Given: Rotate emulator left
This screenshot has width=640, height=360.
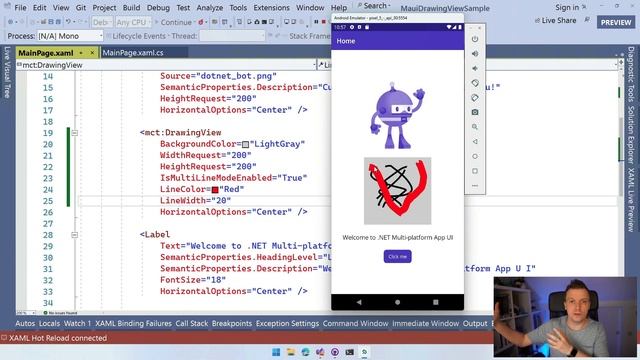Looking at the screenshot, I should pos(475,83).
